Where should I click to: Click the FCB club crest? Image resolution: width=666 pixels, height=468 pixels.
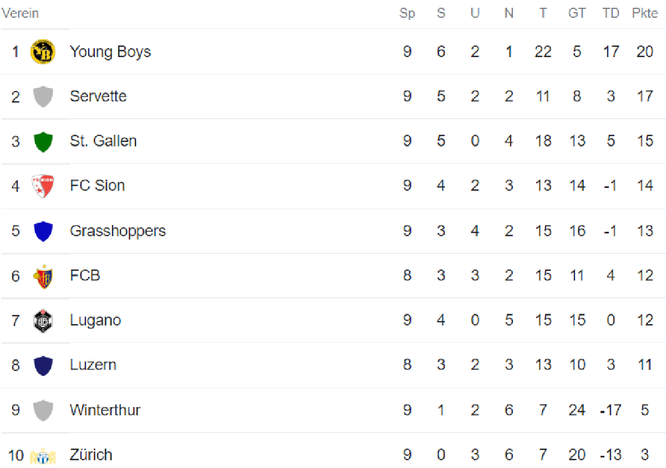(x=43, y=276)
